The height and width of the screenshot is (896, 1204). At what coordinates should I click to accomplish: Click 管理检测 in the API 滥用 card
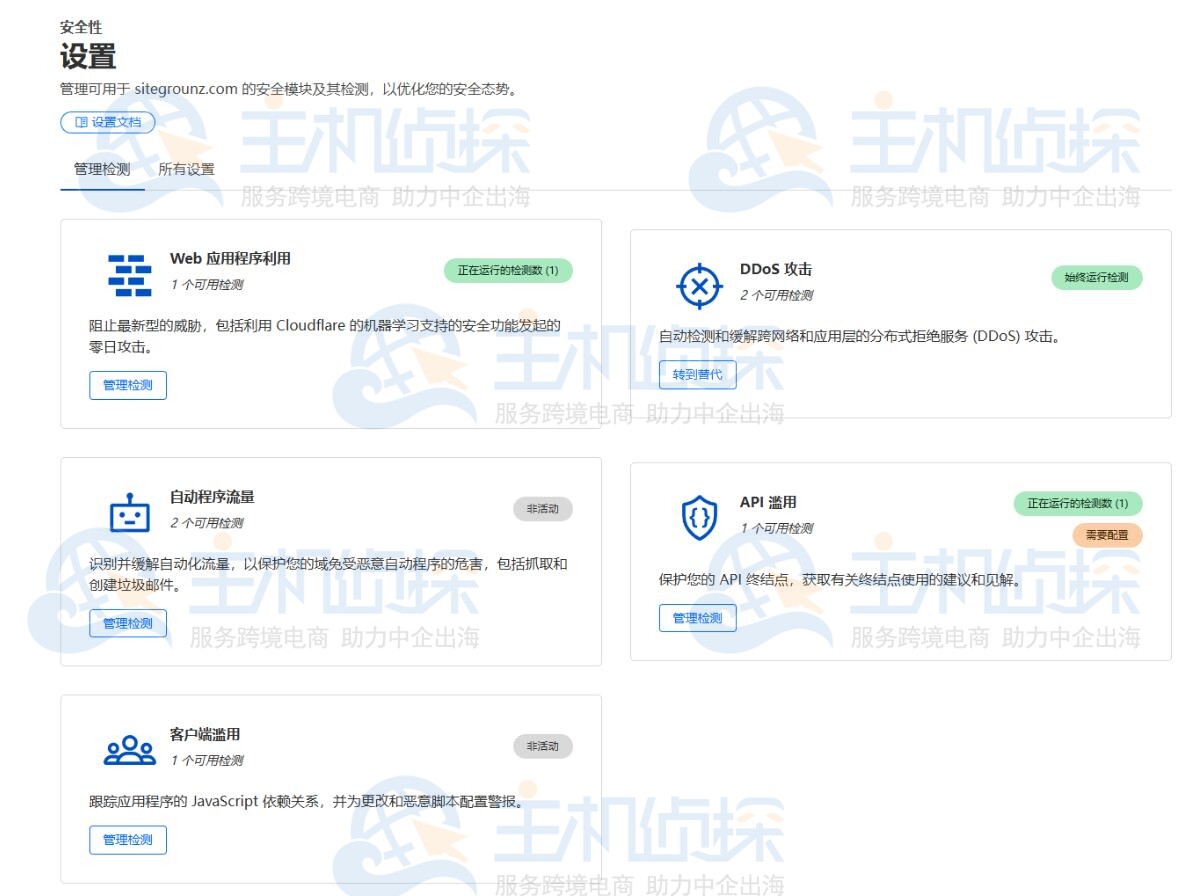(x=697, y=618)
